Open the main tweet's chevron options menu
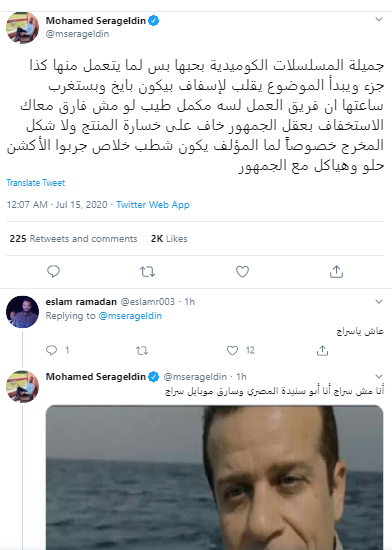392x550 pixels. [379, 19]
